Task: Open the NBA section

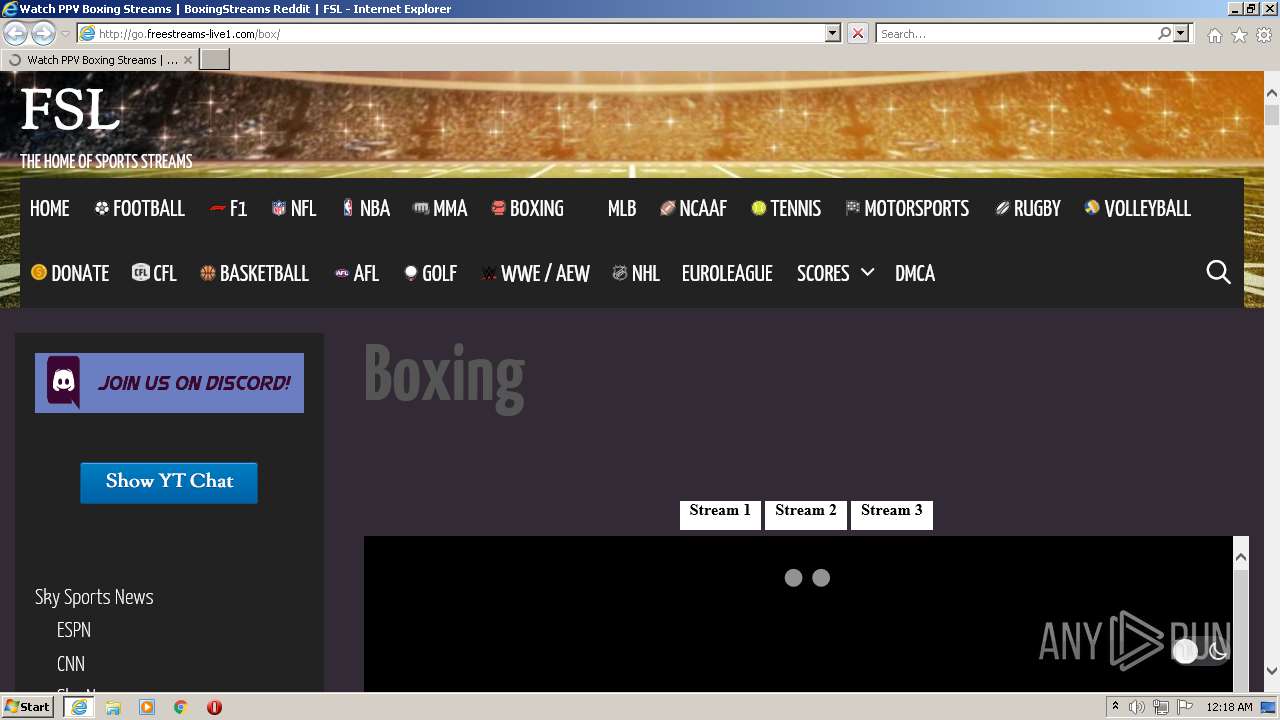Action: [365, 208]
